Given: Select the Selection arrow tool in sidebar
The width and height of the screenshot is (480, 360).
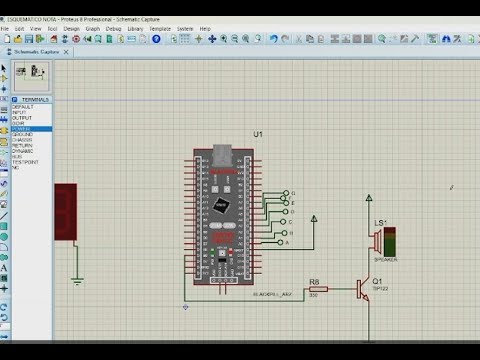Looking at the screenshot, I should pos(4,68).
